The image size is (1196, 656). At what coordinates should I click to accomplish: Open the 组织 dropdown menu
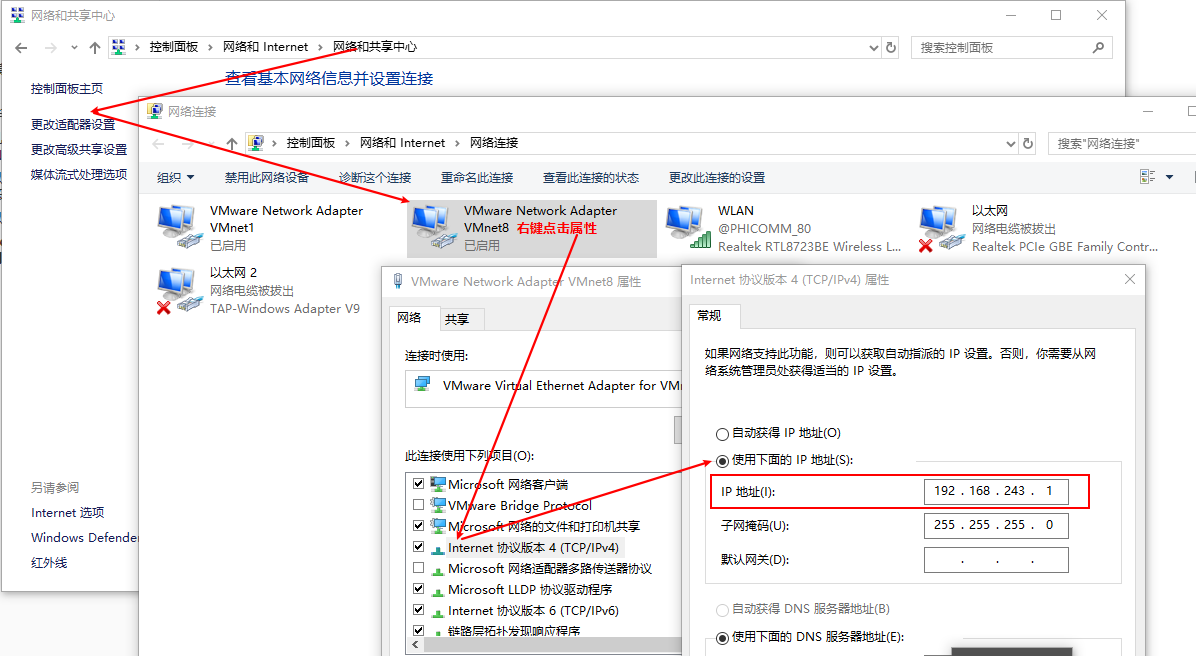[175, 178]
